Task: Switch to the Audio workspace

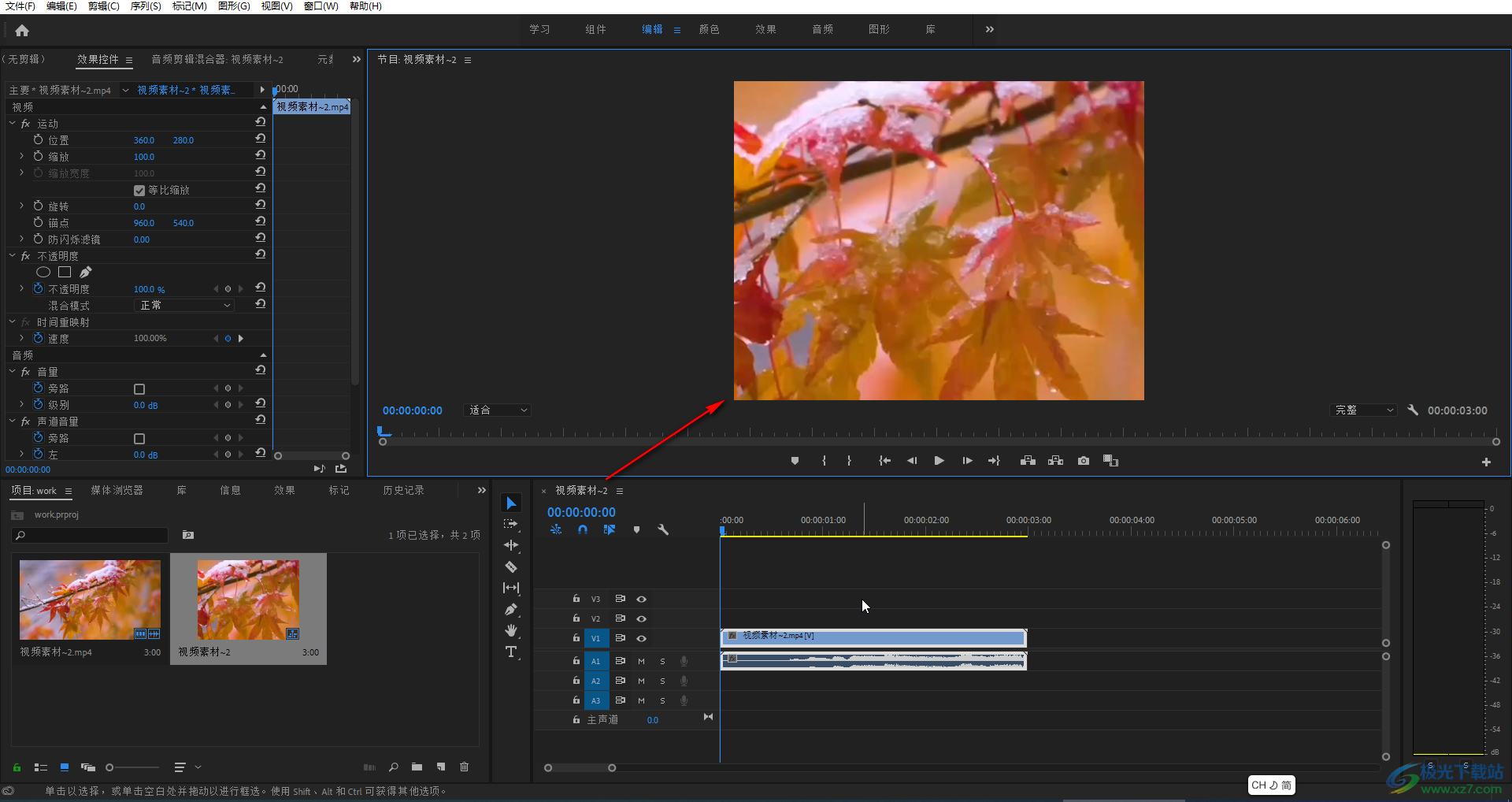Action: (822, 29)
